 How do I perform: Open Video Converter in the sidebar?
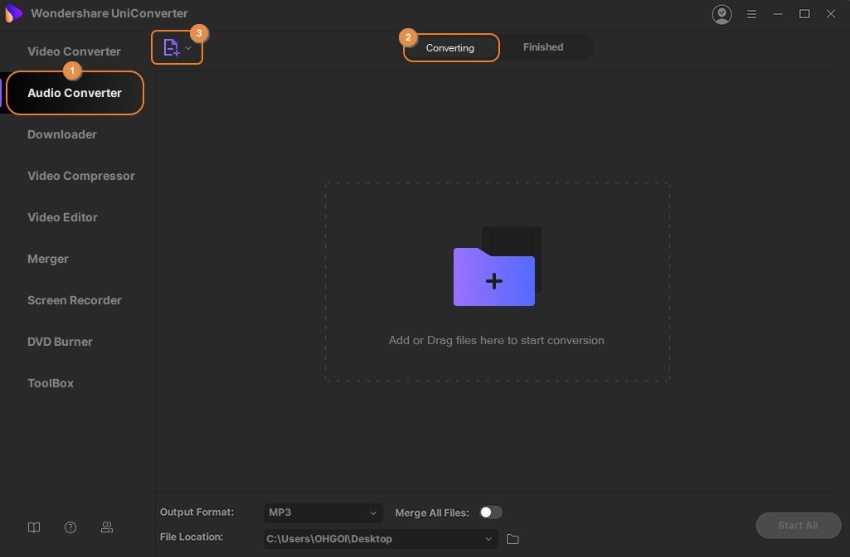[x=74, y=51]
